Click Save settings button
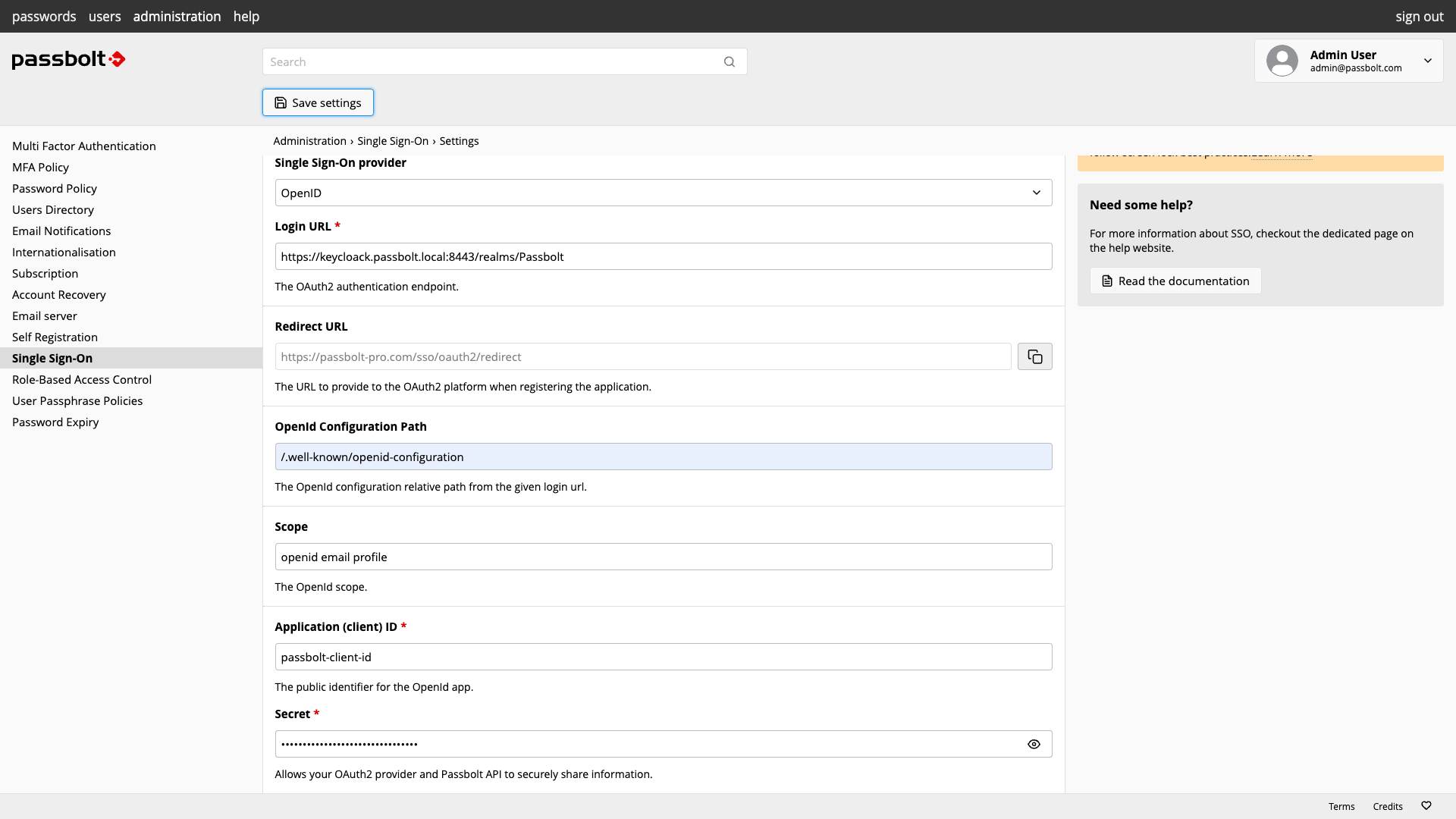 pos(318,102)
